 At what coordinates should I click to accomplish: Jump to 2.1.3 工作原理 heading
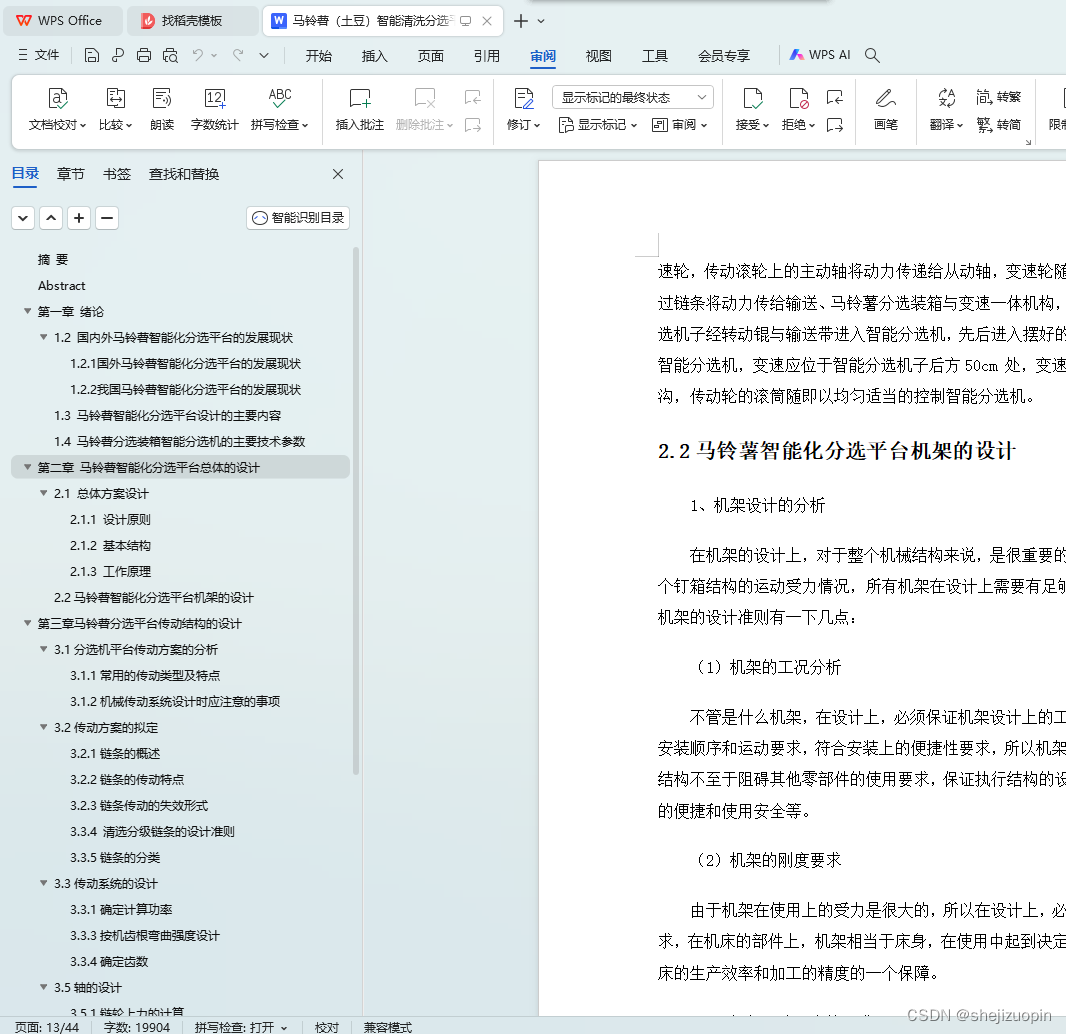[x=110, y=571]
